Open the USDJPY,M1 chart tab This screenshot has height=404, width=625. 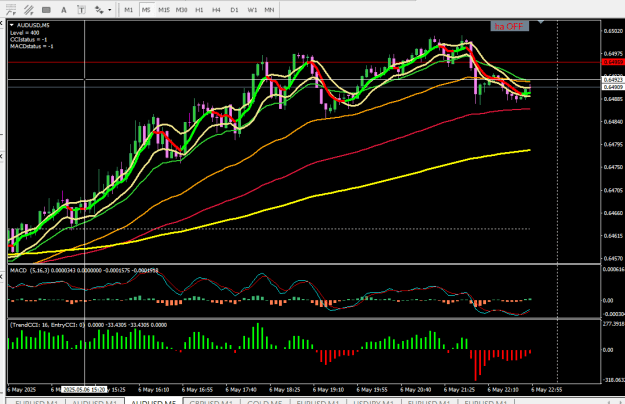tap(373, 402)
